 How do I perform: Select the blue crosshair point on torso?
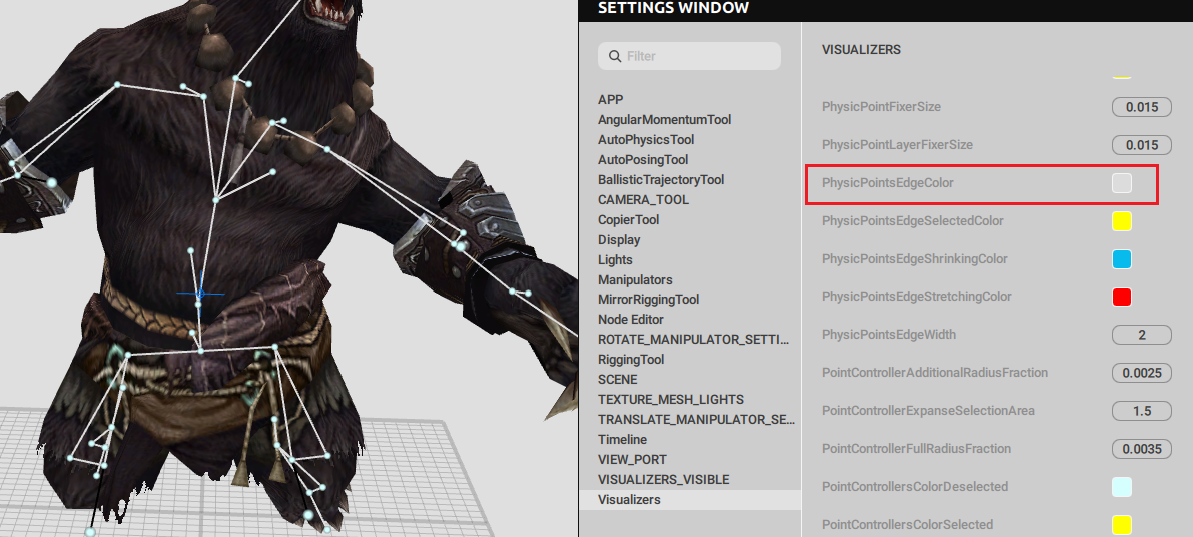[200, 294]
